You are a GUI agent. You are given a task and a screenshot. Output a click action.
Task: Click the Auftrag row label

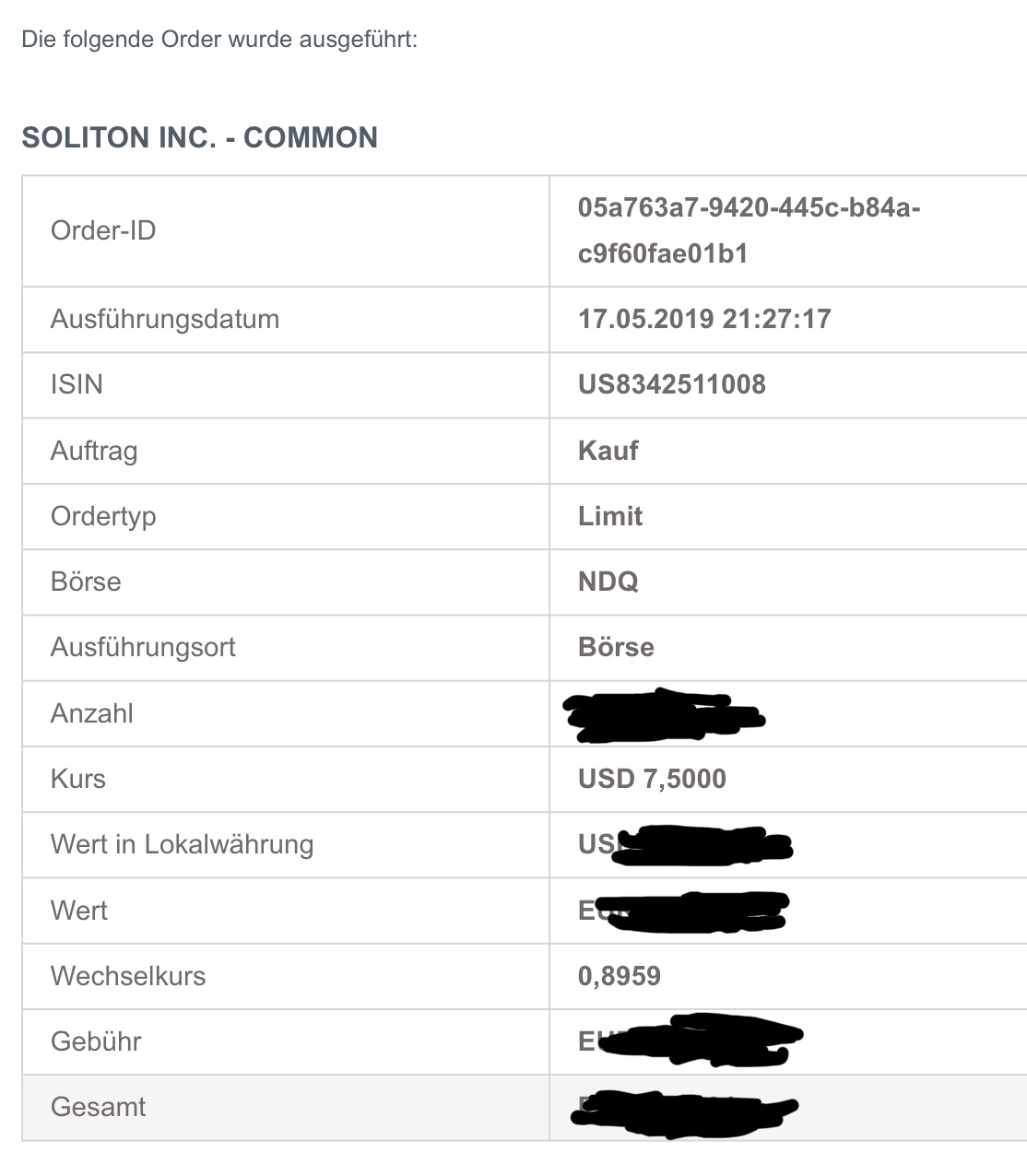point(94,451)
